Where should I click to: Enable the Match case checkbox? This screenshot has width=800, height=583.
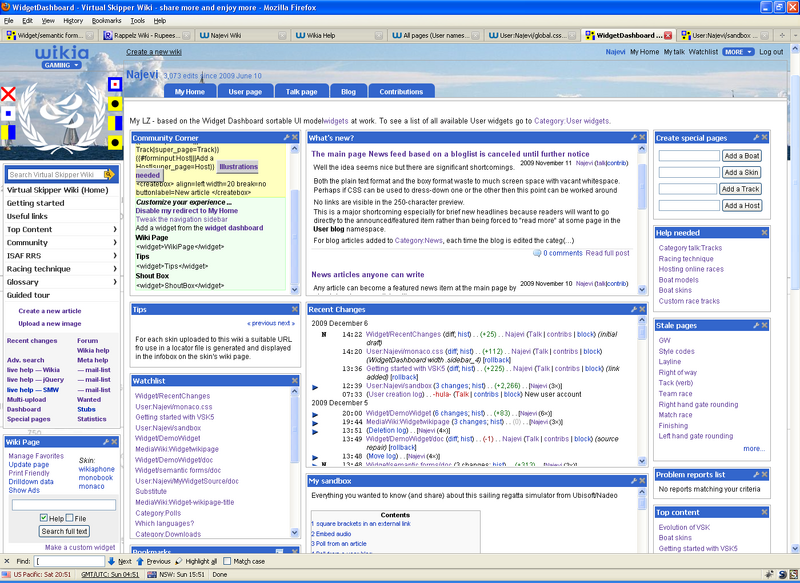[x=227, y=561]
